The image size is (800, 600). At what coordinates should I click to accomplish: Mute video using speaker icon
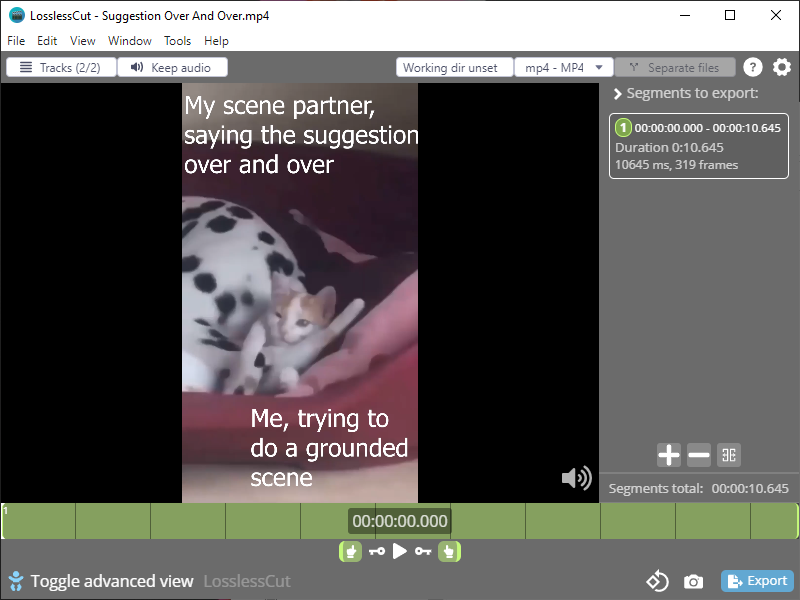(x=576, y=478)
